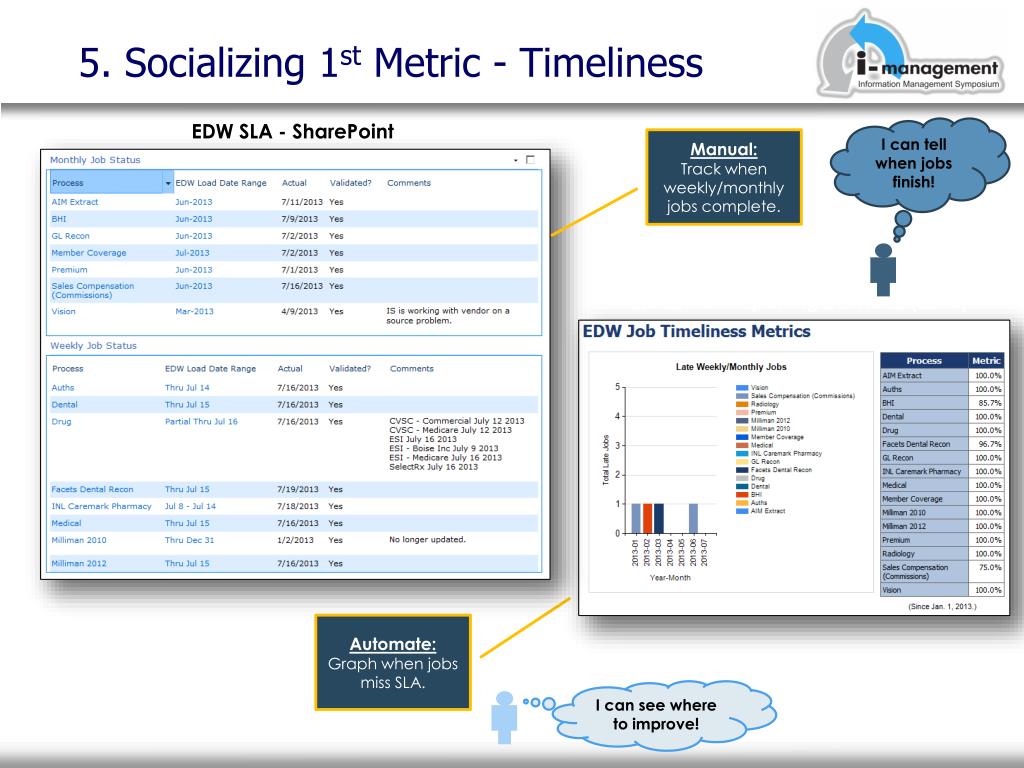Viewport: 1024px width, 768px height.
Task: Click the AIM Extract legend color swatch
Action: [742, 511]
